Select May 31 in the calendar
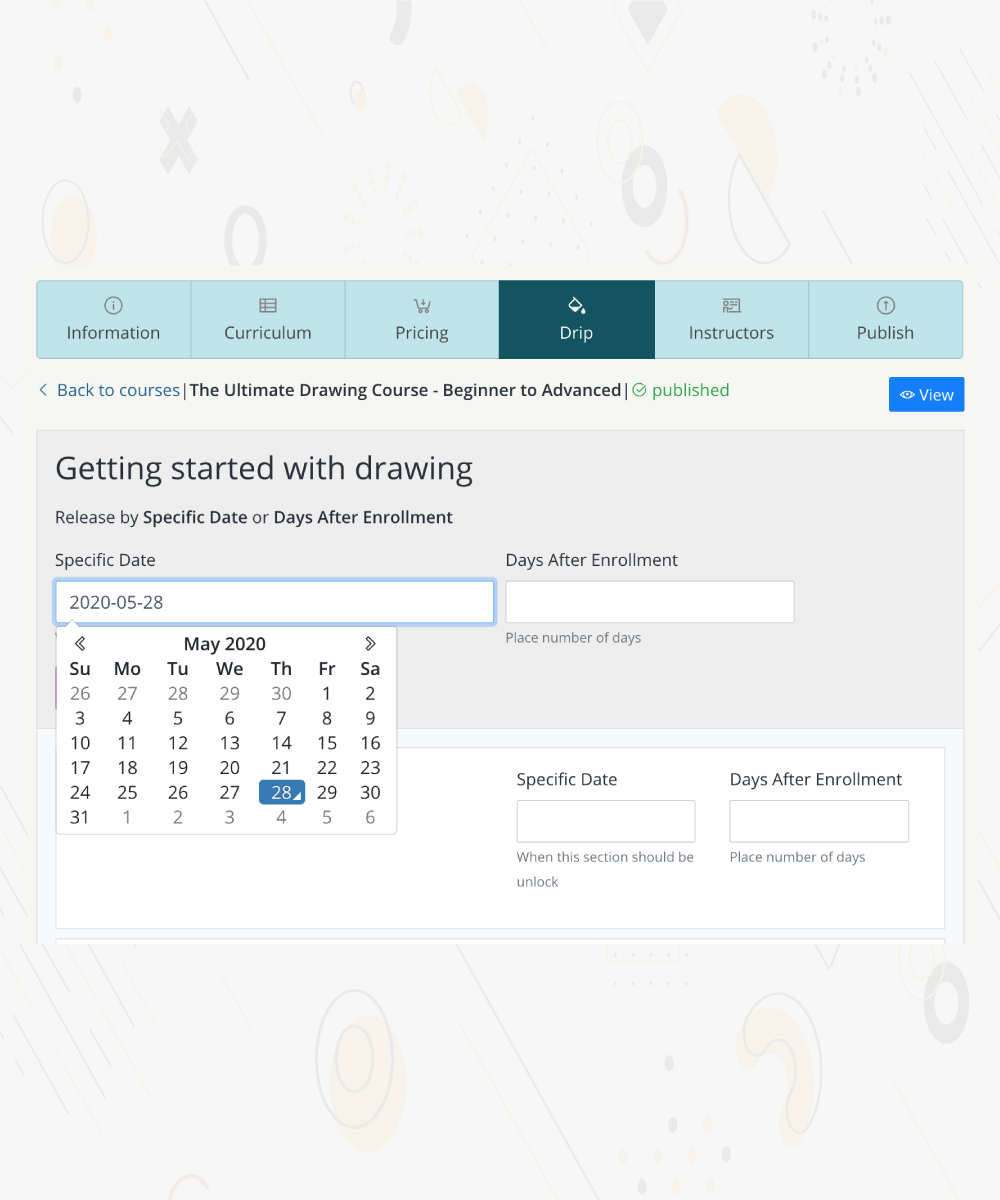The width and height of the screenshot is (1000, 1200). tap(80, 818)
